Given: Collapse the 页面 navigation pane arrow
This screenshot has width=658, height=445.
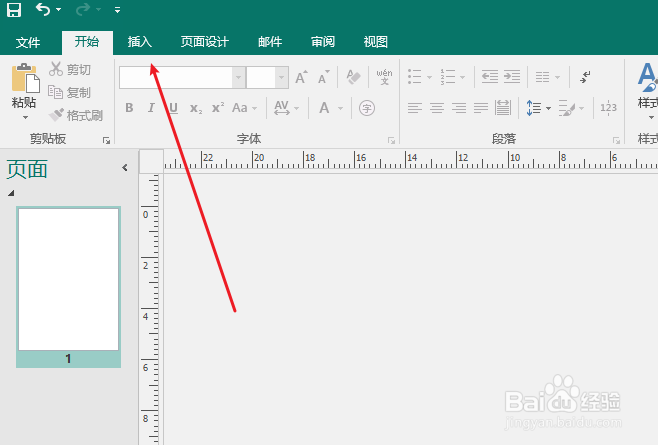Looking at the screenshot, I should pyautogui.click(x=125, y=168).
